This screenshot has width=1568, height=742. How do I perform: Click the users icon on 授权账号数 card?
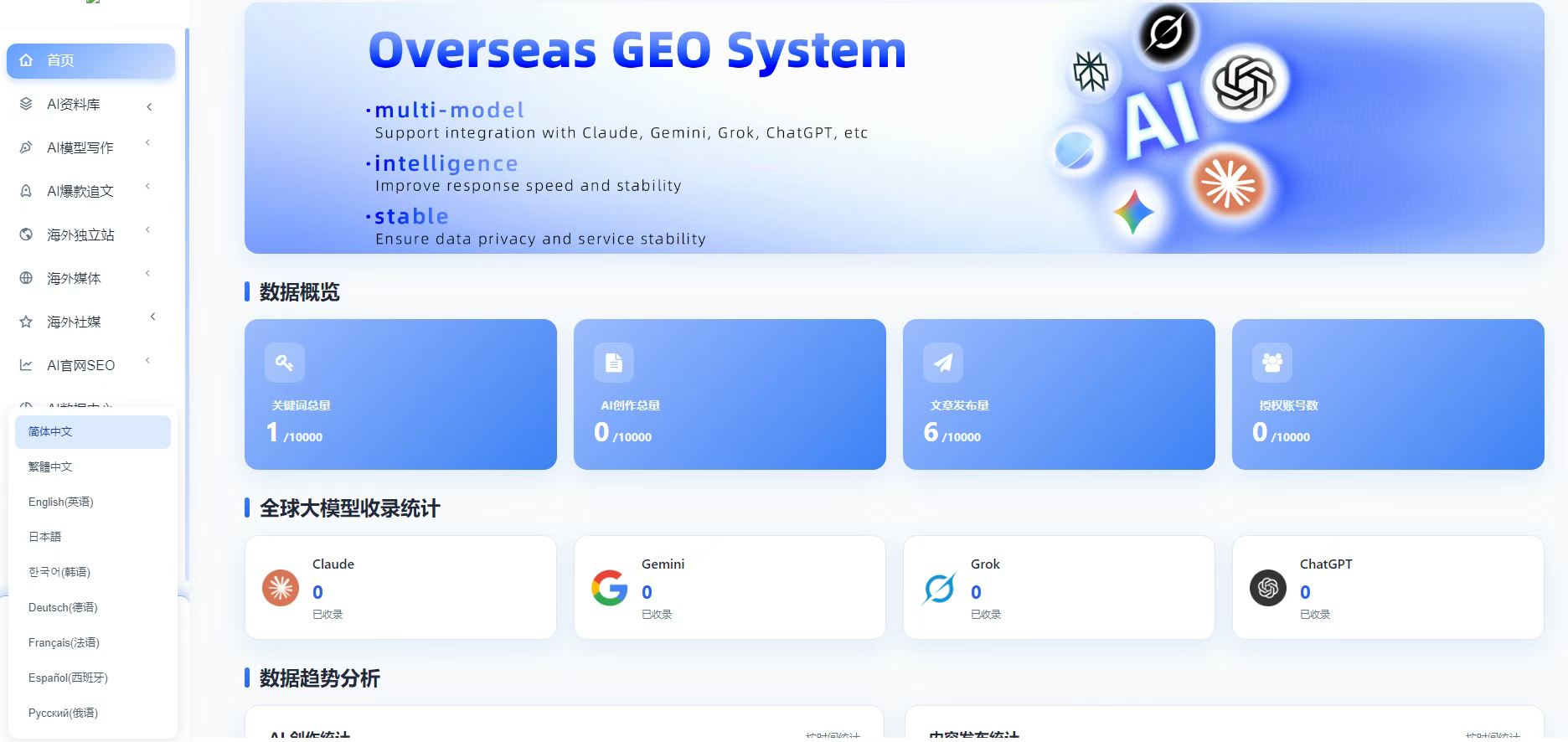click(x=1272, y=363)
